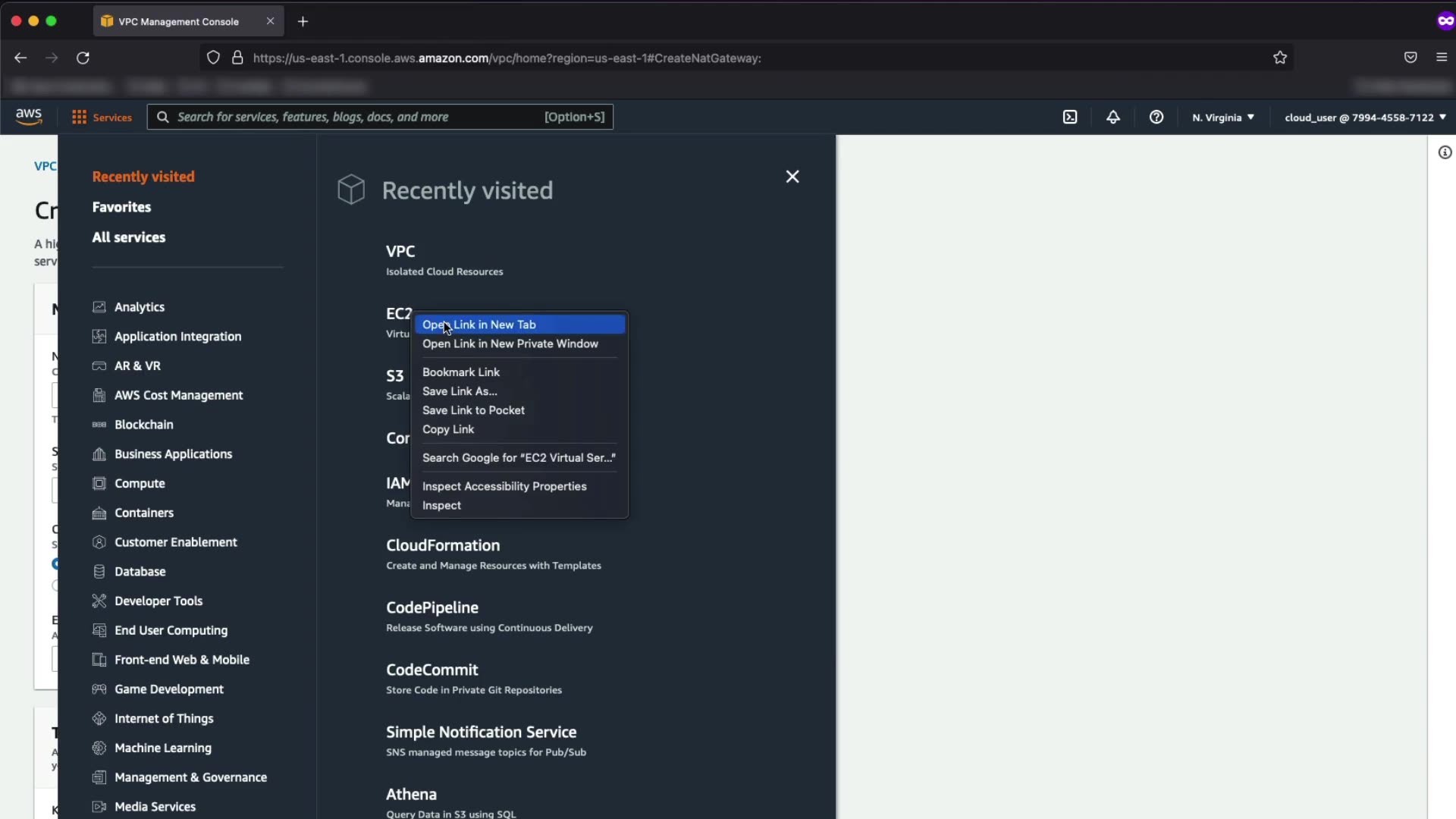Select Open Link in New Private Window
Image resolution: width=1456 pixels, height=819 pixels.
pos(510,344)
